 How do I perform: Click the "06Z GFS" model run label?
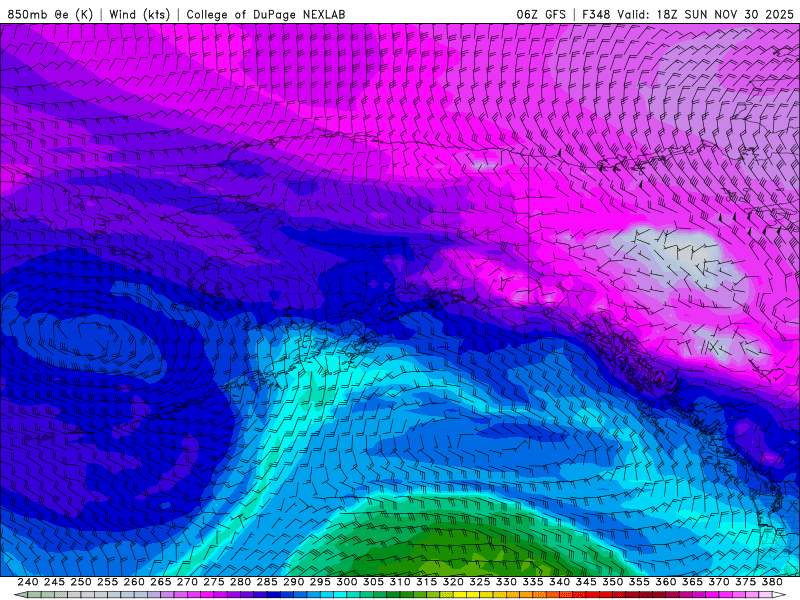tap(541, 14)
